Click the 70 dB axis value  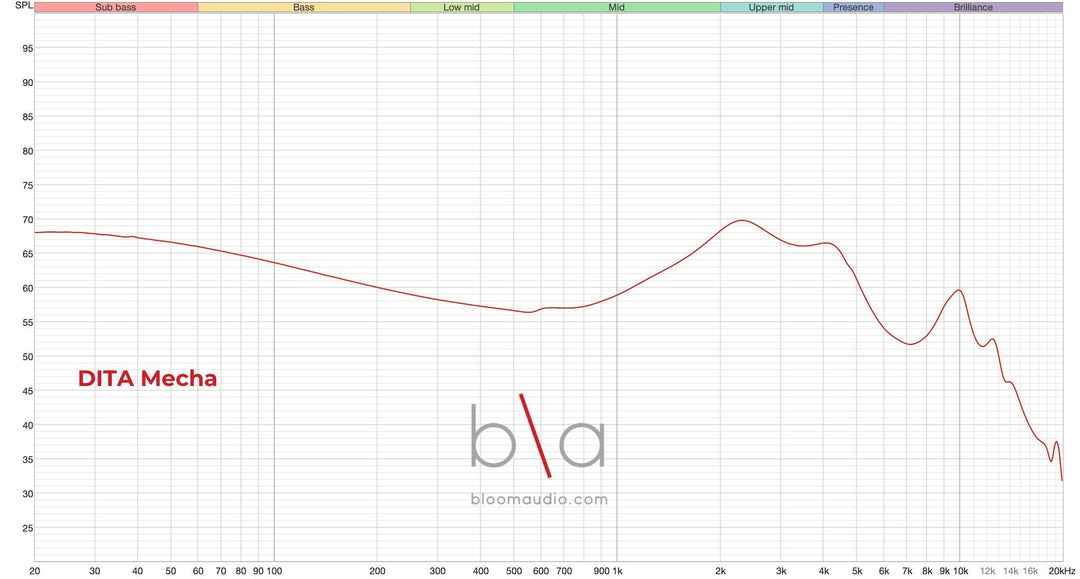click(x=28, y=220)
